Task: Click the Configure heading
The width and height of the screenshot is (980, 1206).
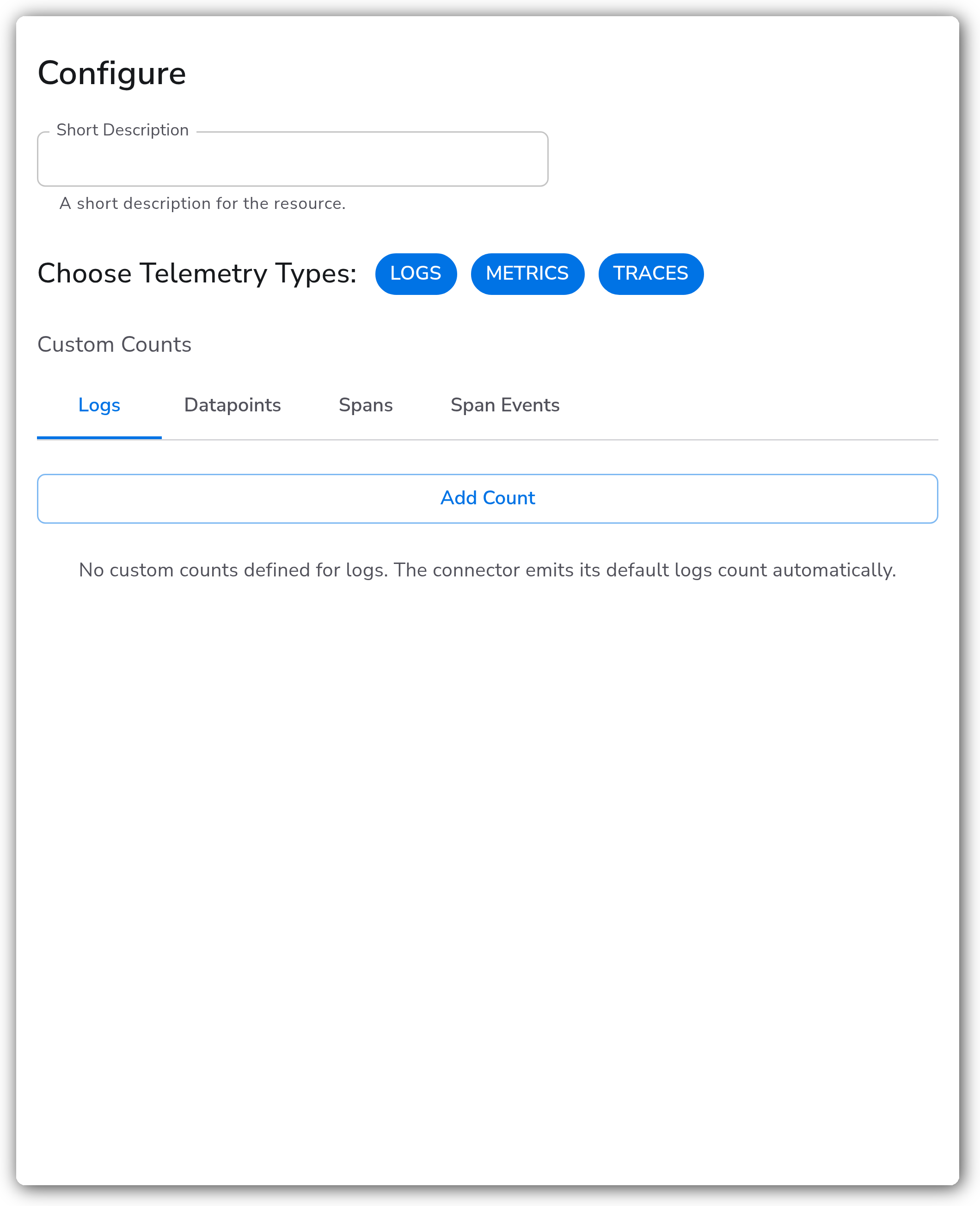Action: pos(112,73)
